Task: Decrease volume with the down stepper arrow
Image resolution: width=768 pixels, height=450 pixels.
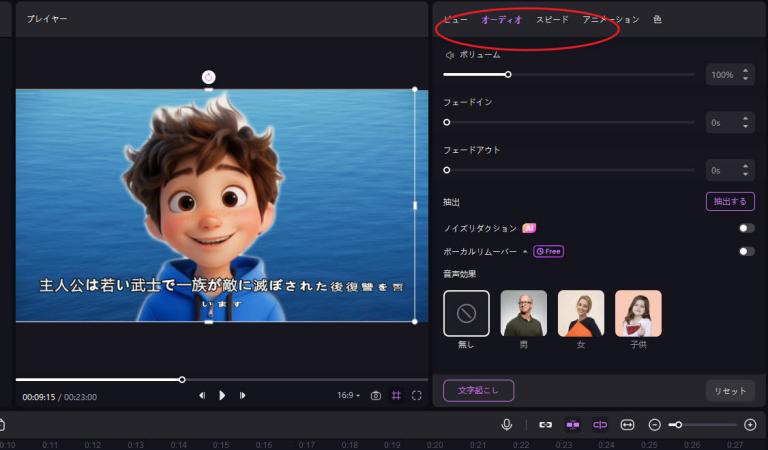Action: (745, 79)
